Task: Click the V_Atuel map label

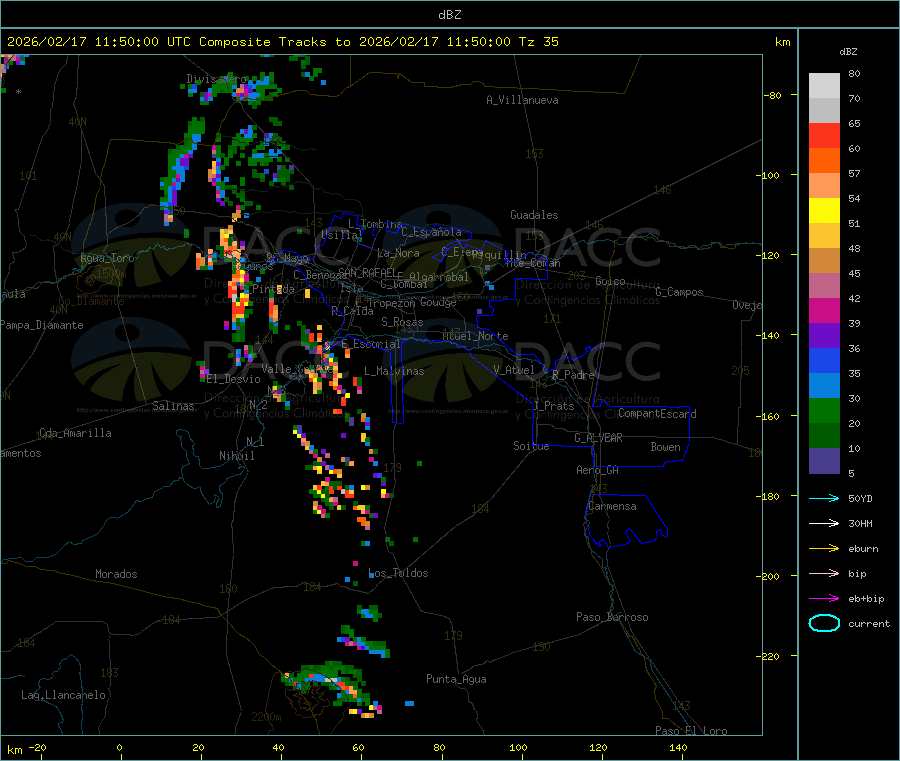Action: [x=514, y=370]
